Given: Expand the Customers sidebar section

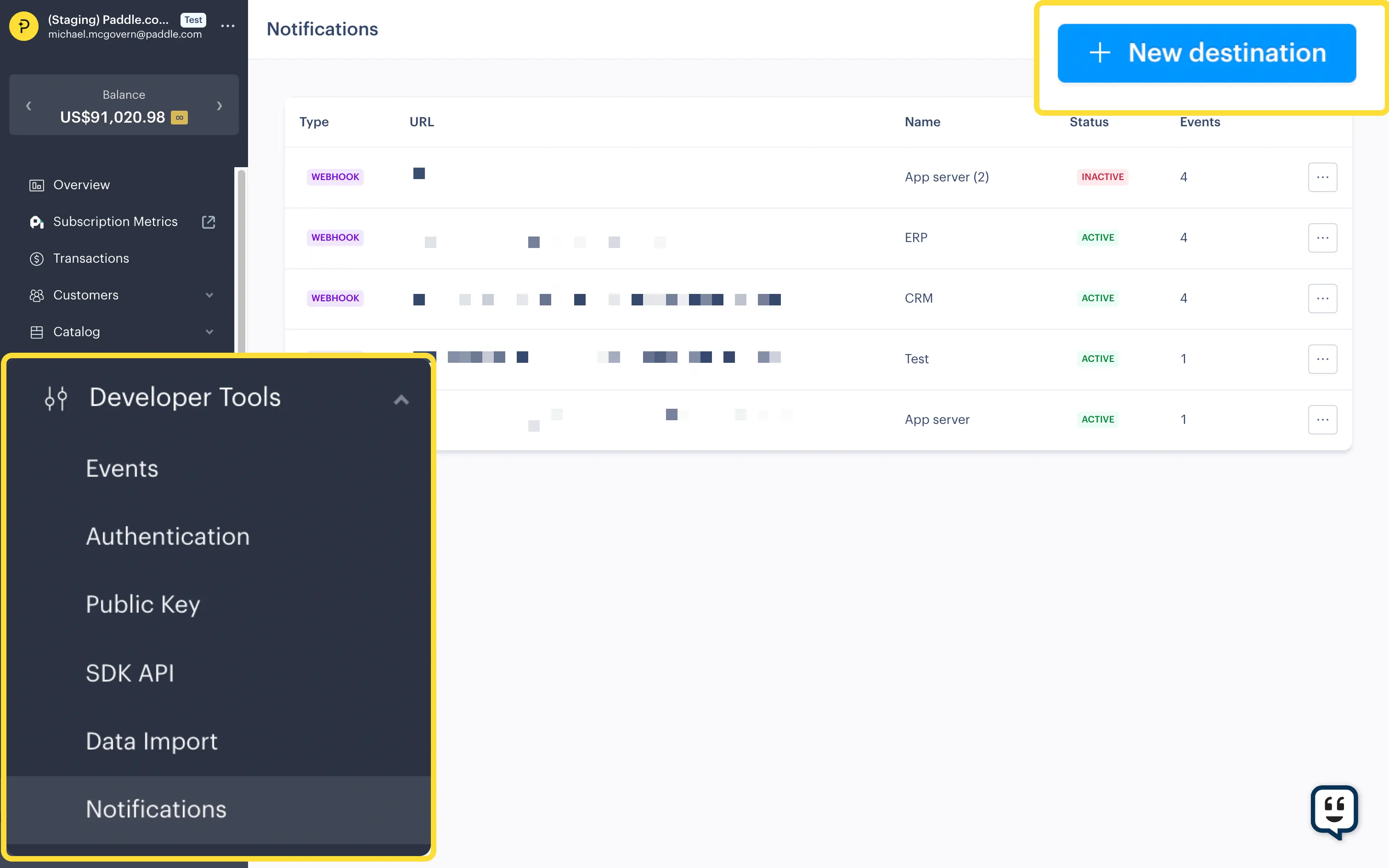Looking at the screenshot, I should pos(209,295).
